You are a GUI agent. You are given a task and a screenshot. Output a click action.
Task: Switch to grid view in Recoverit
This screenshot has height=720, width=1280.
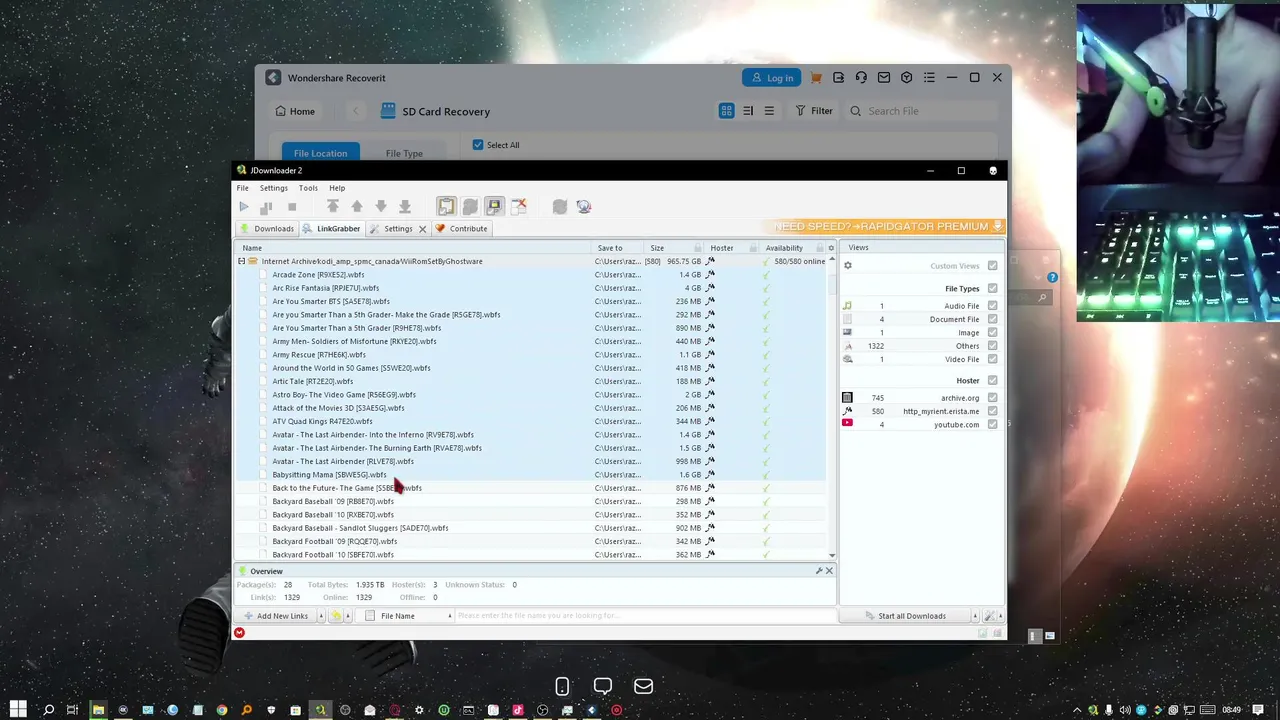pyautogui.click(x=727, y=111)
